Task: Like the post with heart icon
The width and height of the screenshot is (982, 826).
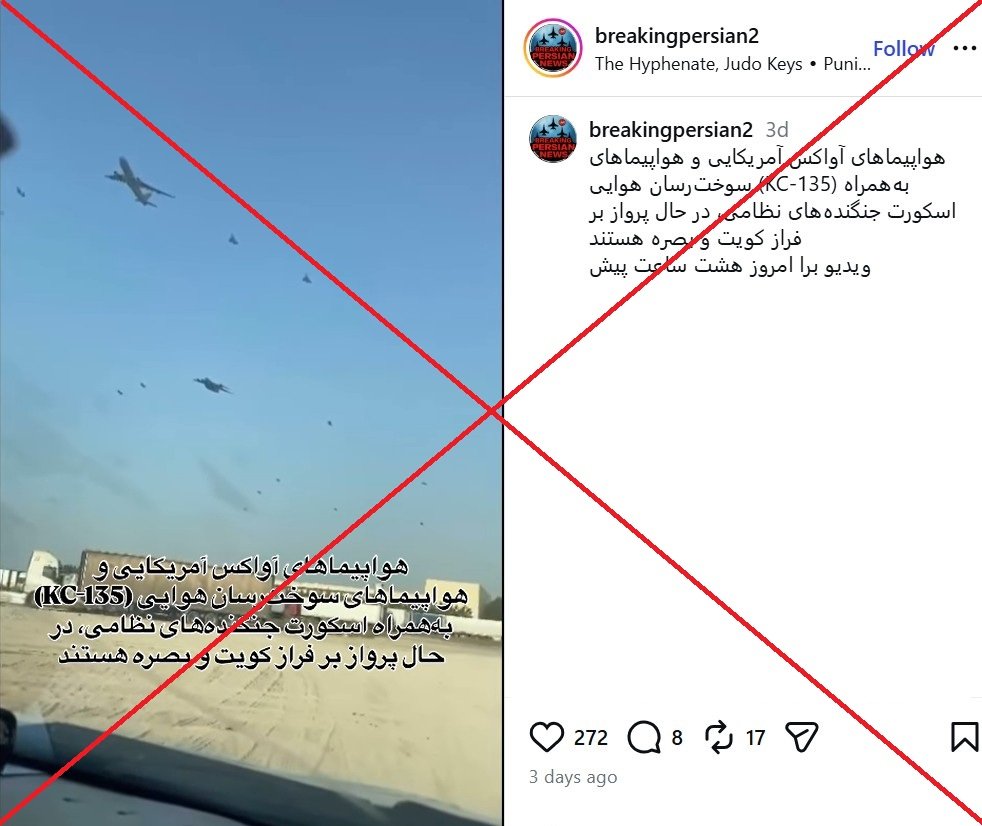Action: pyautogui.click(x=547, y=737)
